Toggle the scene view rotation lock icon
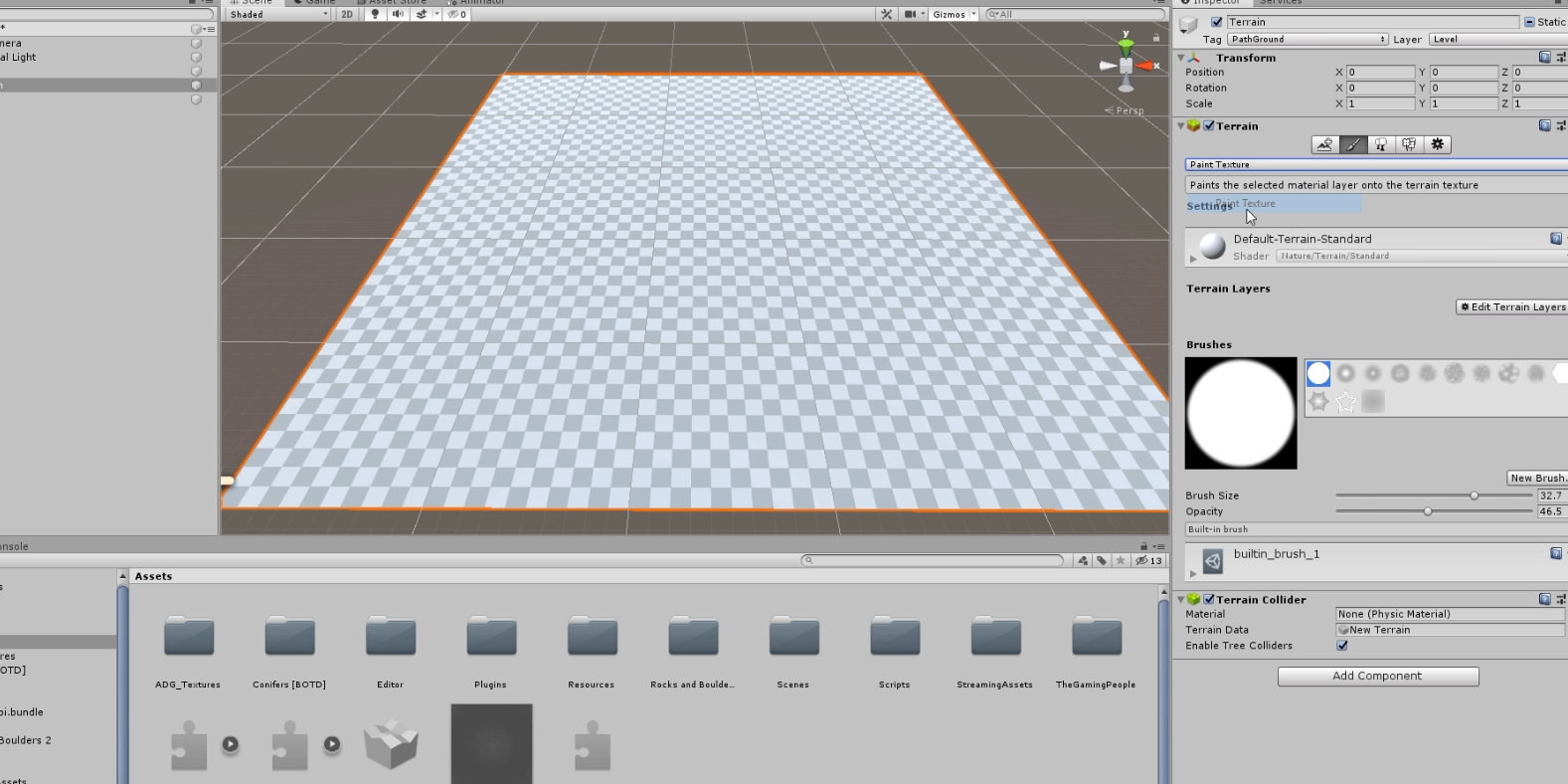Image resolution: width=1568 pixels, height=784 pixels. [x=1155, y=38]
